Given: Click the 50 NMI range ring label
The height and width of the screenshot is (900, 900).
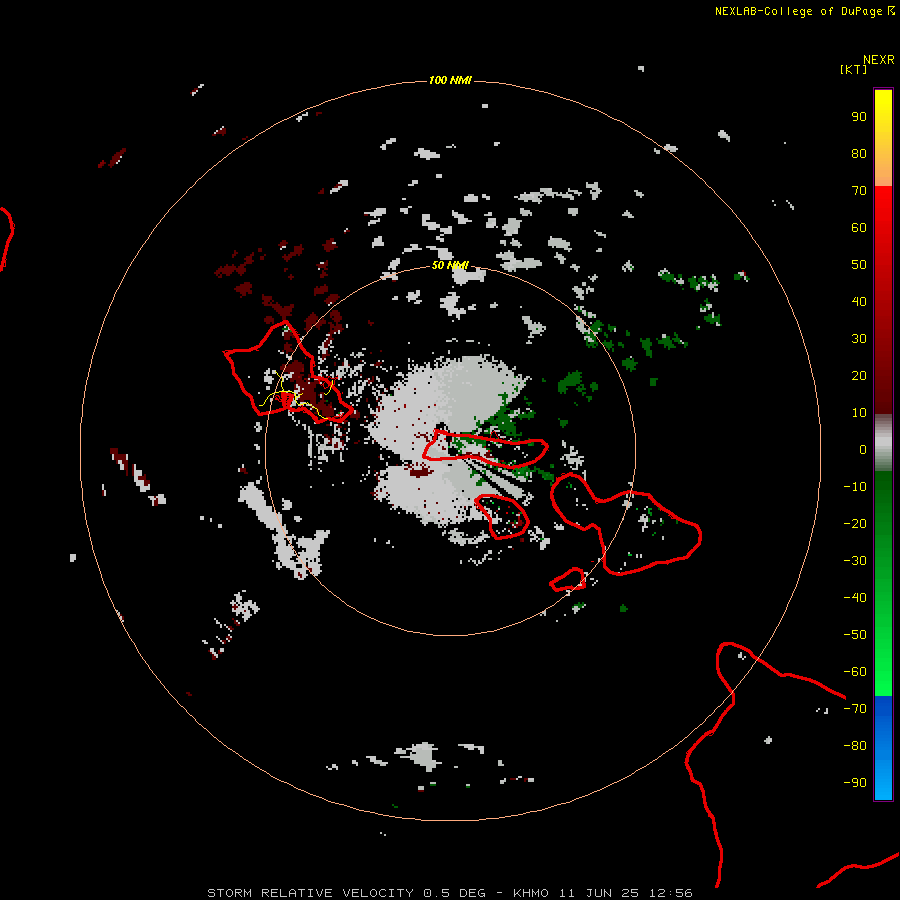Looking at the screenshot, I should pos(450,265).
